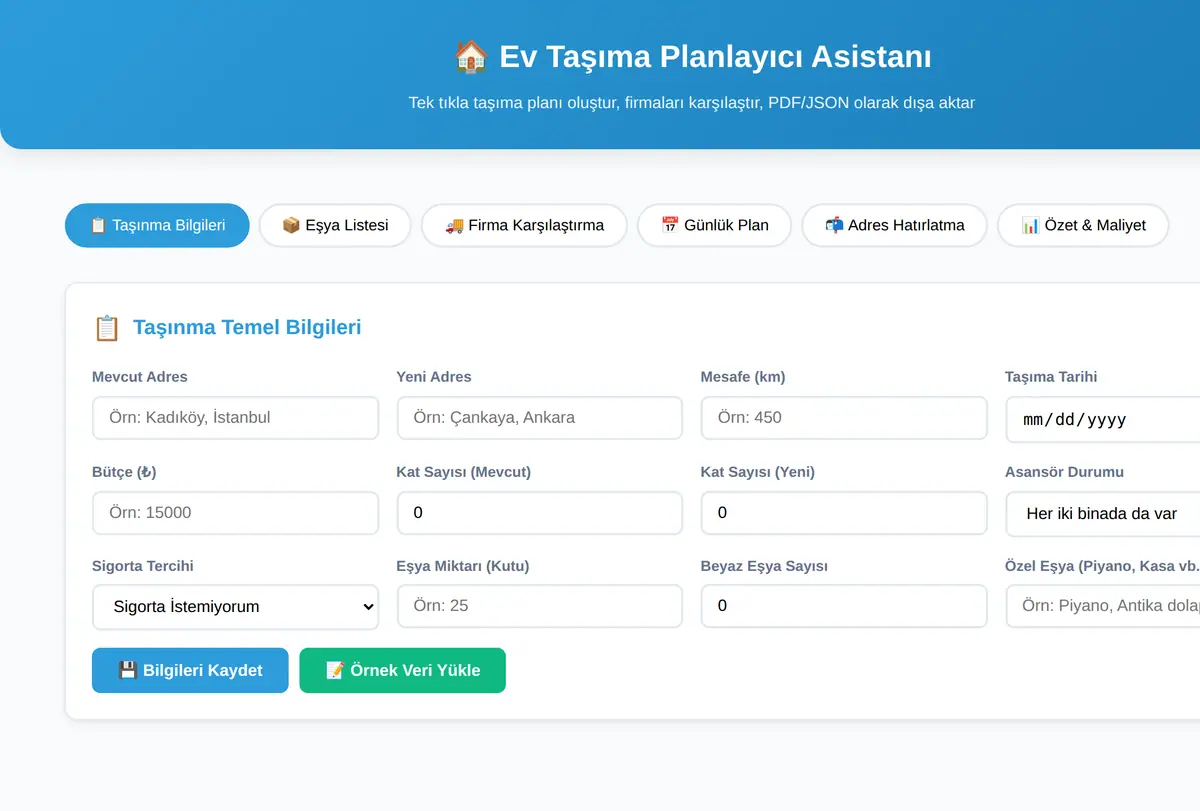Click the house icon in the header
This screenshot has width=1200, height=811.
pyautogui.click(x=470, y=57)
